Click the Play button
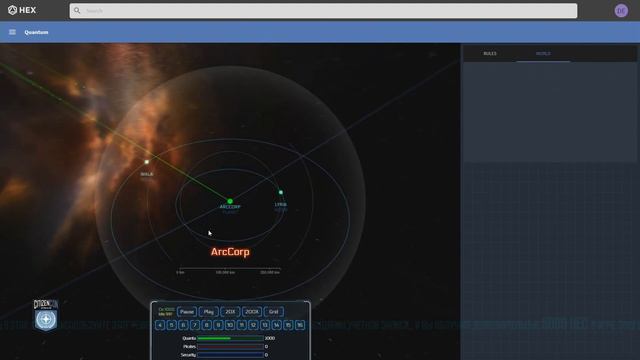The width and height of the screenshot is (640, 360). tap(209, 312)
